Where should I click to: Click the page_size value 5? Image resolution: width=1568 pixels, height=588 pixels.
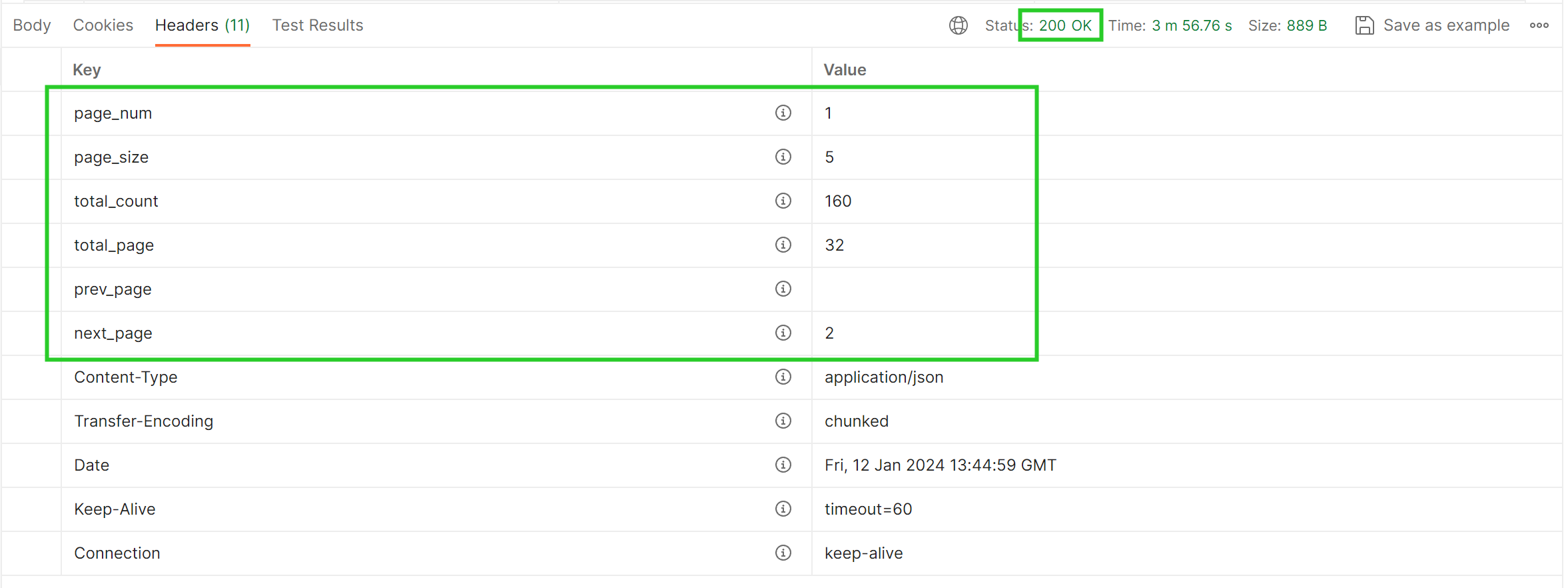[x=829, y=157]
